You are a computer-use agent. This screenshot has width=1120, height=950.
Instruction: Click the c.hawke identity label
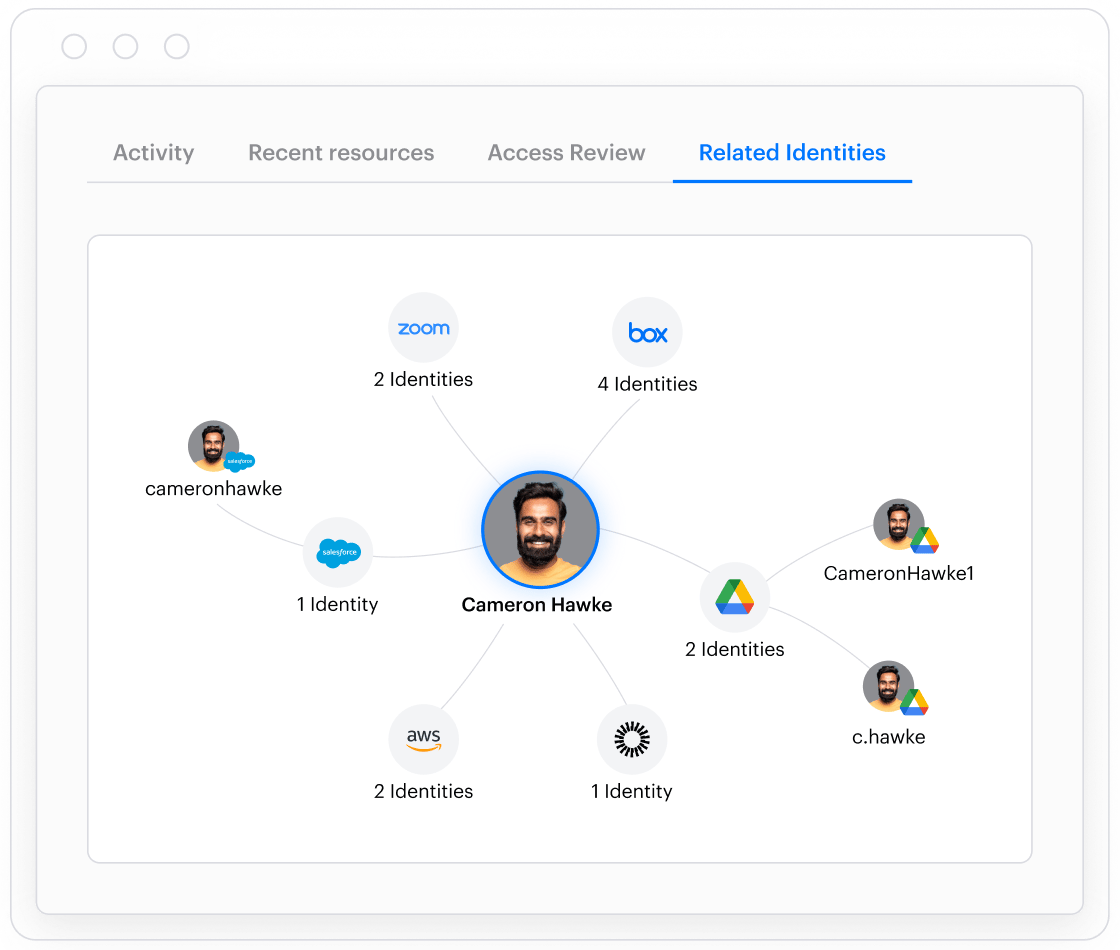tap(889, 737)
